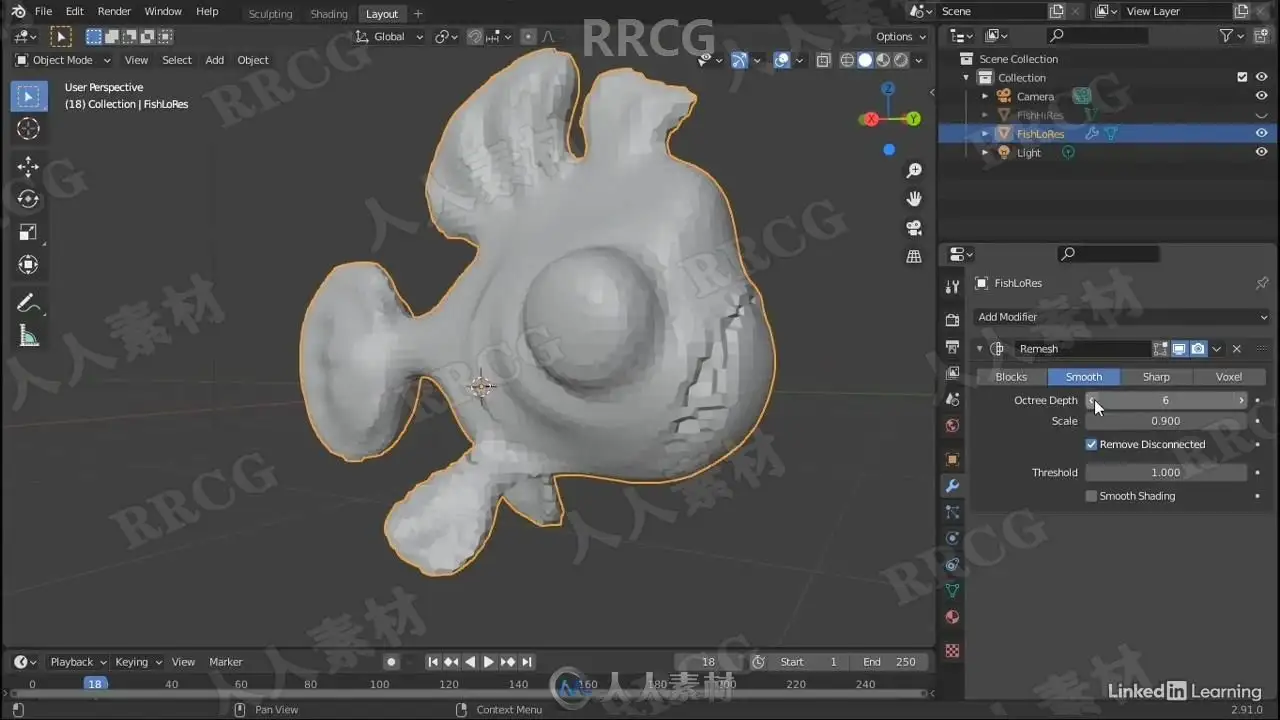Open the Global transform orientation dropdown
1280x720 pixels.
(390, 37)
